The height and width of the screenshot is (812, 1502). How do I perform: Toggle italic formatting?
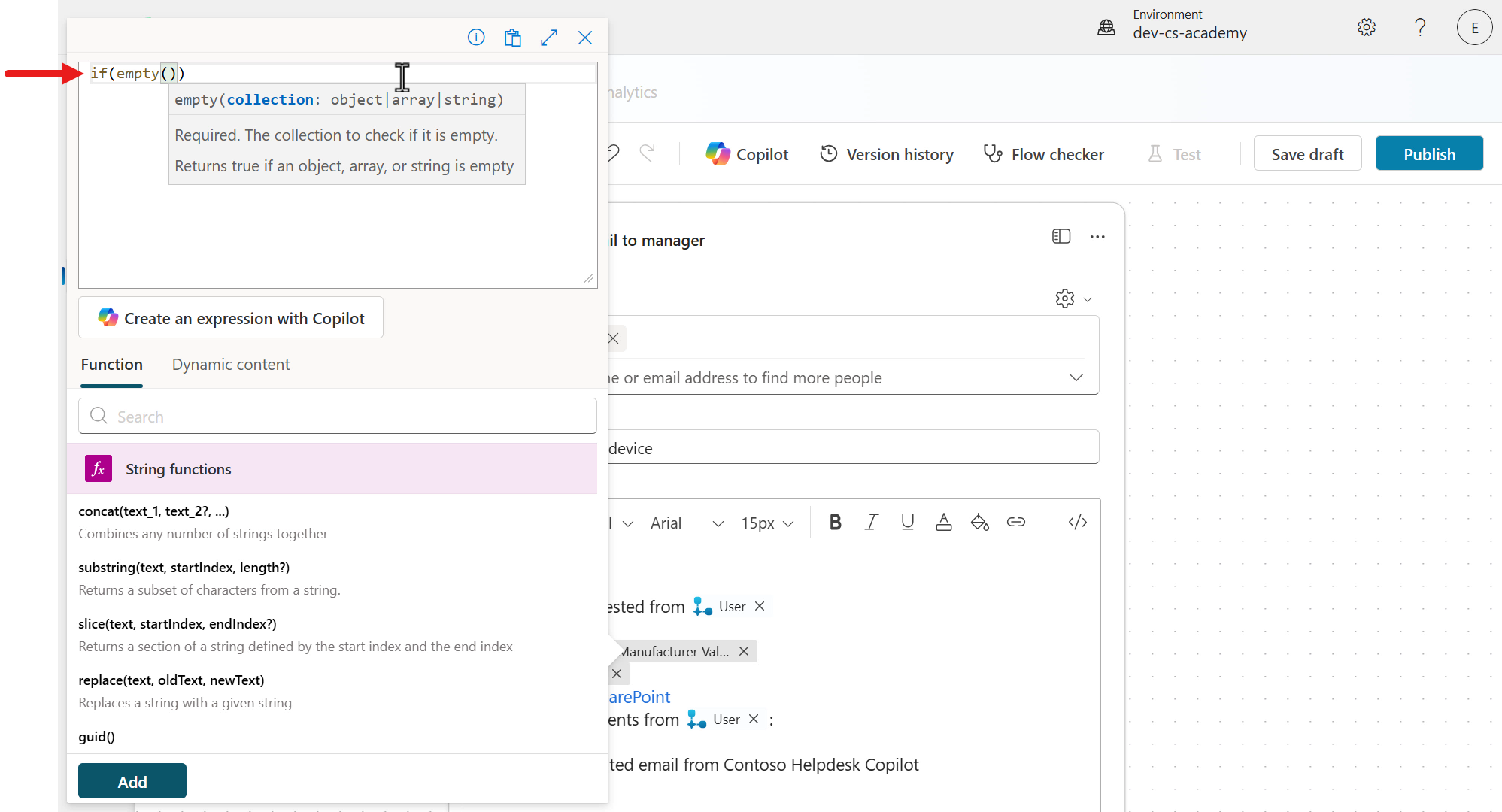(871, 522)
